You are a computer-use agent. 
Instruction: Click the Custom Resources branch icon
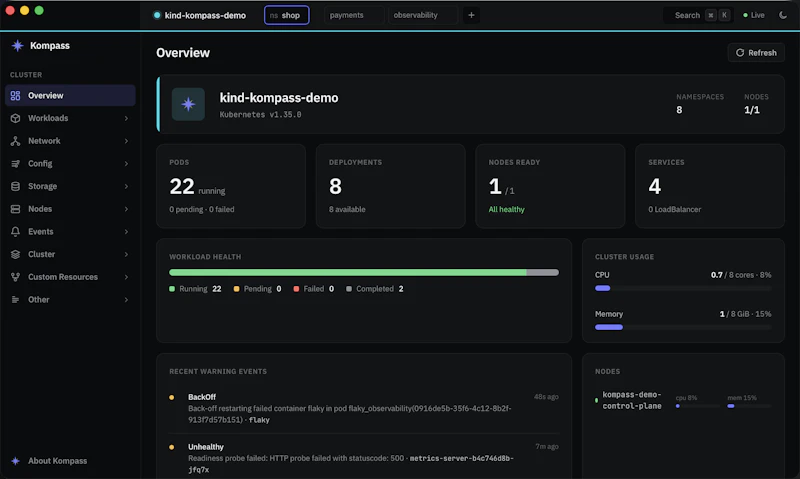[15, 277]
